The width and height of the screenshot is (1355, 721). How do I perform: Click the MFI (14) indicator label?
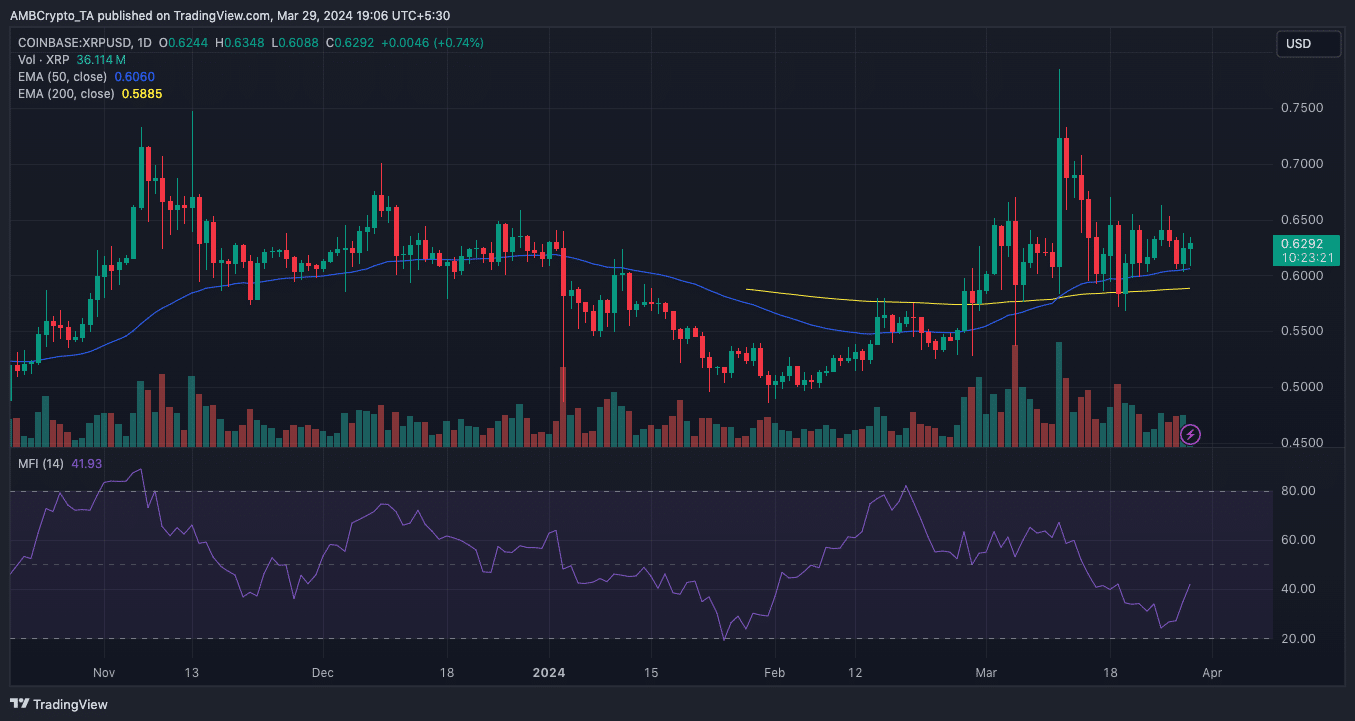click(x=43, y=464)
